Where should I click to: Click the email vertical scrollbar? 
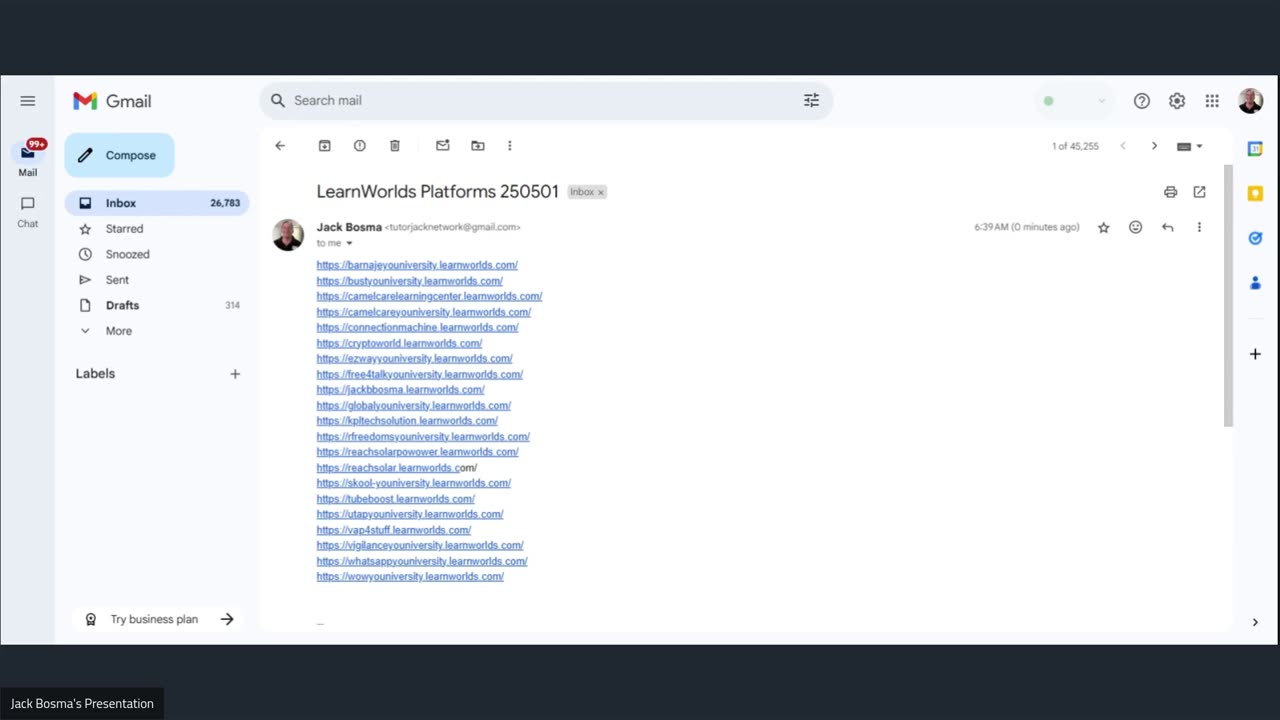coord(1228,295)
